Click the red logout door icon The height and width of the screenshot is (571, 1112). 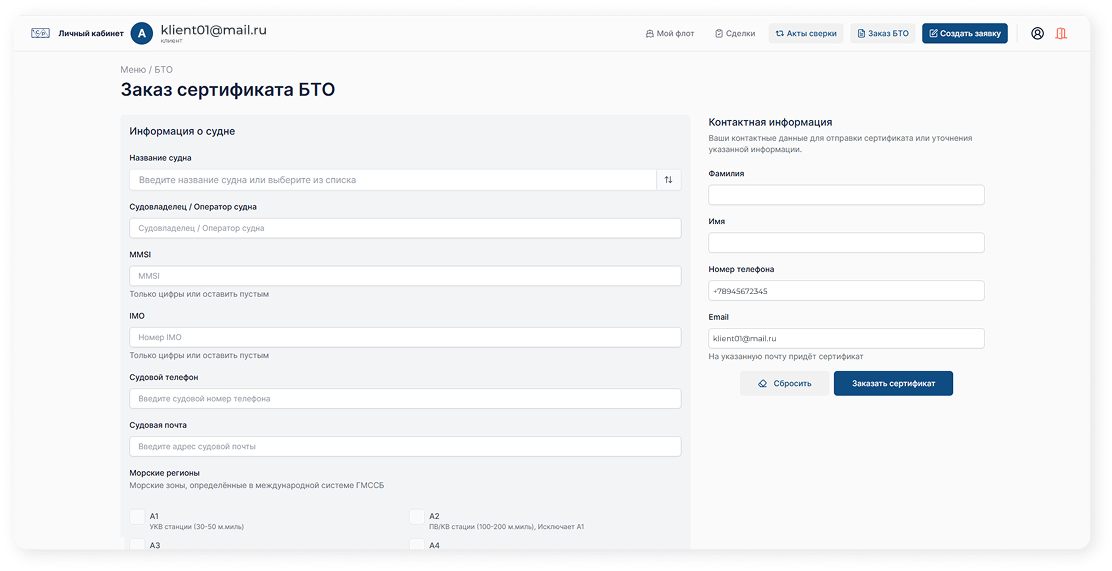1061,33
